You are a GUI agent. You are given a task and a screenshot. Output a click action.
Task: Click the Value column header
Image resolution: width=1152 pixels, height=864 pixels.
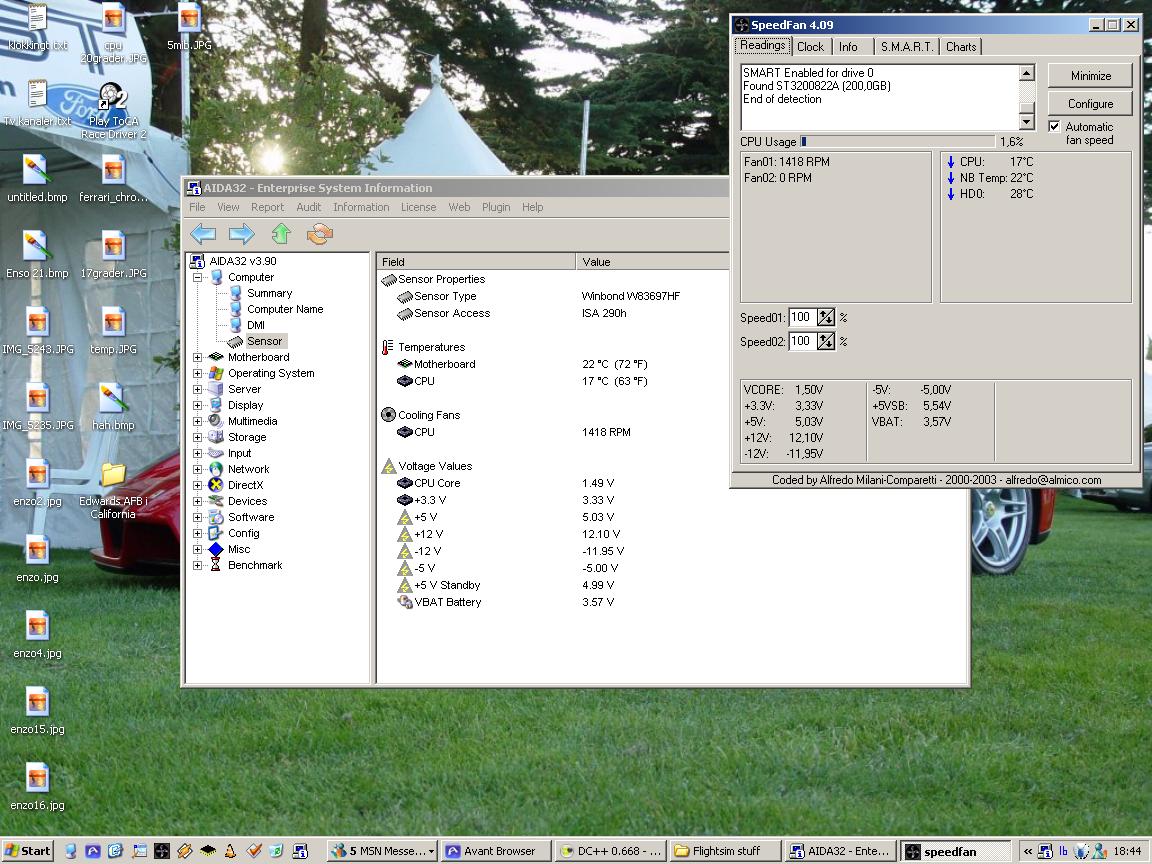pyautogui.click(x=652, y=262)
